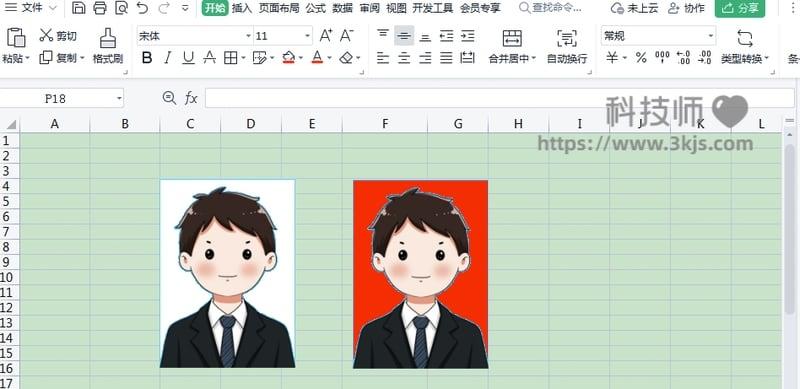
Task: Open the 审阅 tab
Action: coord(369,8)
